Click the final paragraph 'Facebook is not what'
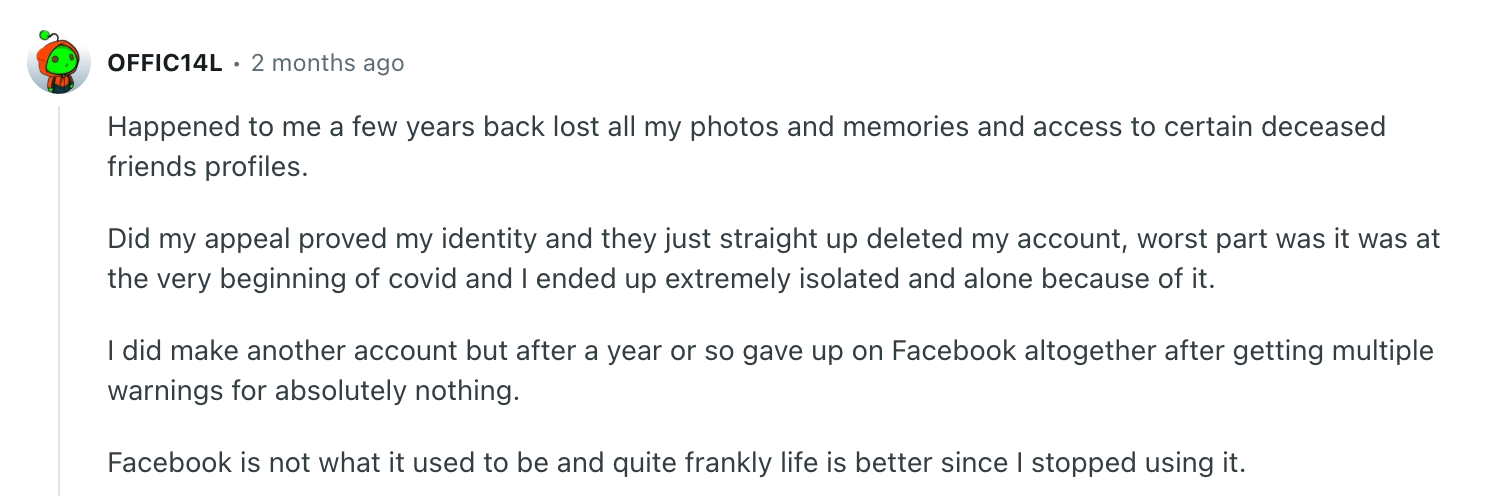This screenshot has height=496, width=1509. click(x=677, y=464)
